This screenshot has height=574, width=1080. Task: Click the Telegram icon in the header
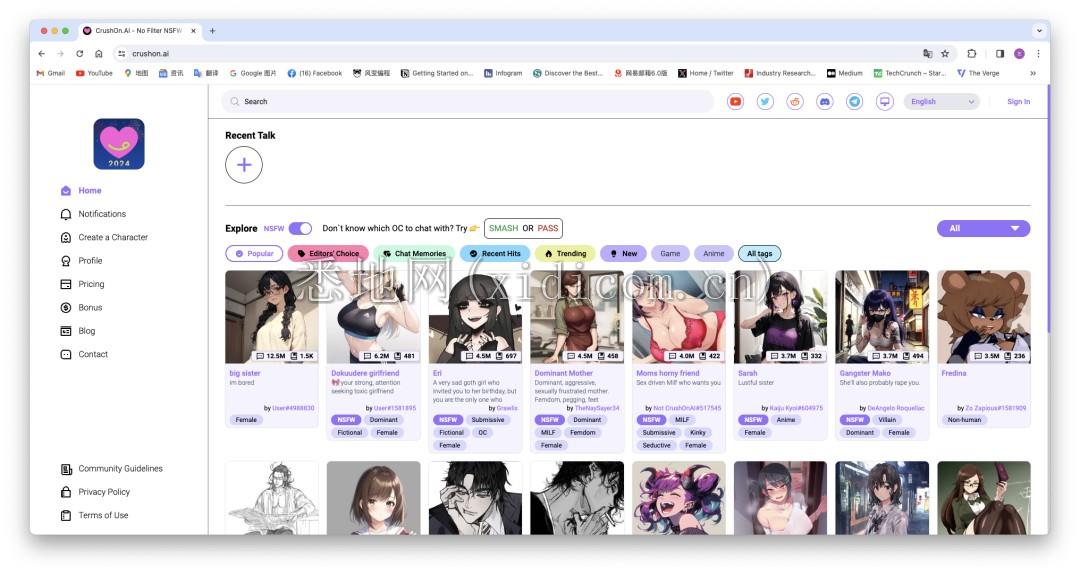855,101
